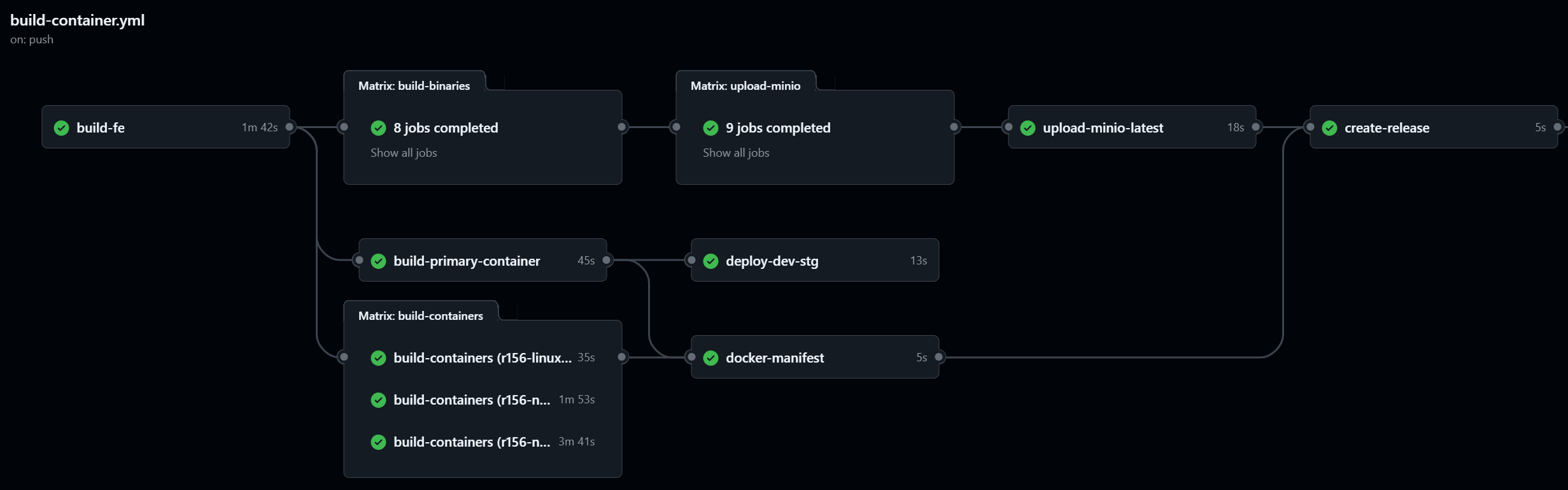Viewport: 1568px width, 490px height.
Task: Open build-containers job lasting 1m 53s
Action: 472,400
